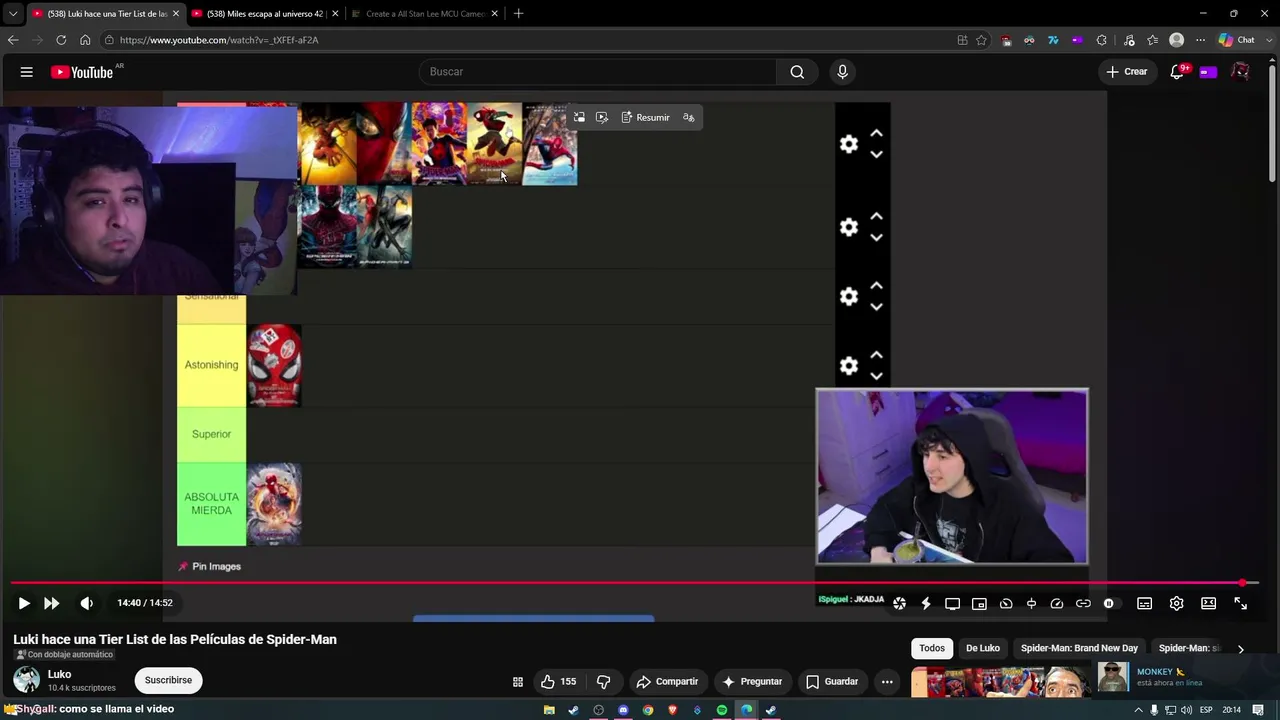The image size is (1280, 720).
Task: Open the Luko channel name link
Action: click(59, 675)
